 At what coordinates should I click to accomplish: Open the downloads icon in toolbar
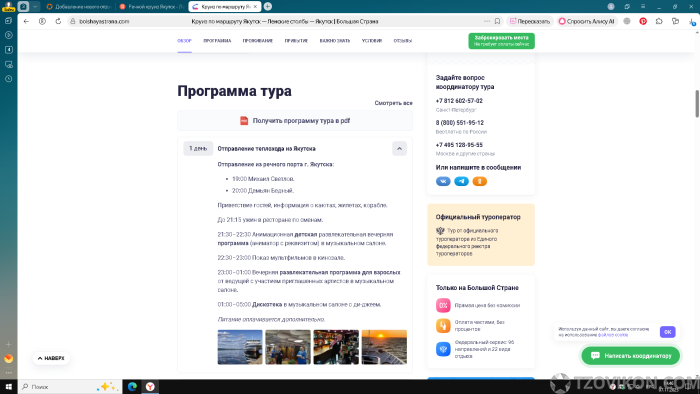click(x=692, y=21)
